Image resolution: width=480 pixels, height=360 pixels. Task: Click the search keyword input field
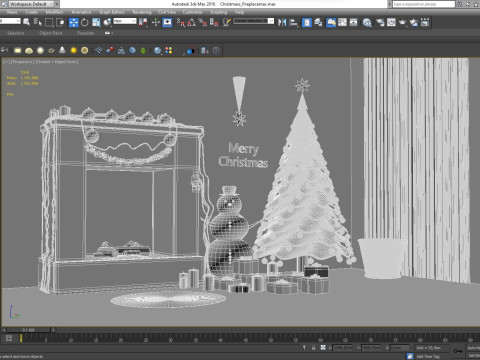click(423, 4)
